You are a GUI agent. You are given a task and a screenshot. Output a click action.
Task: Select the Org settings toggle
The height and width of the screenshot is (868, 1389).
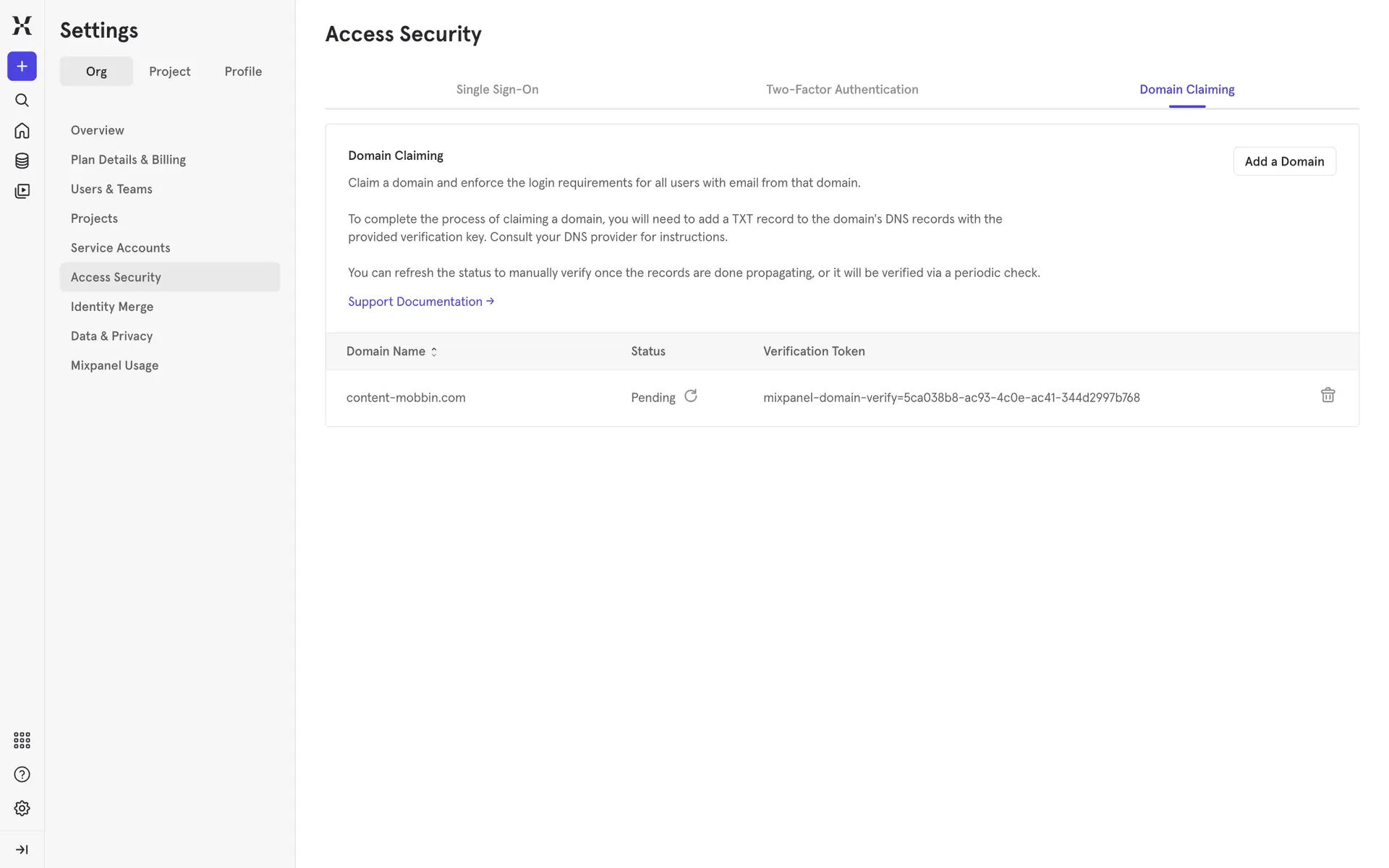pyautogui.click(x=96, y=72)
